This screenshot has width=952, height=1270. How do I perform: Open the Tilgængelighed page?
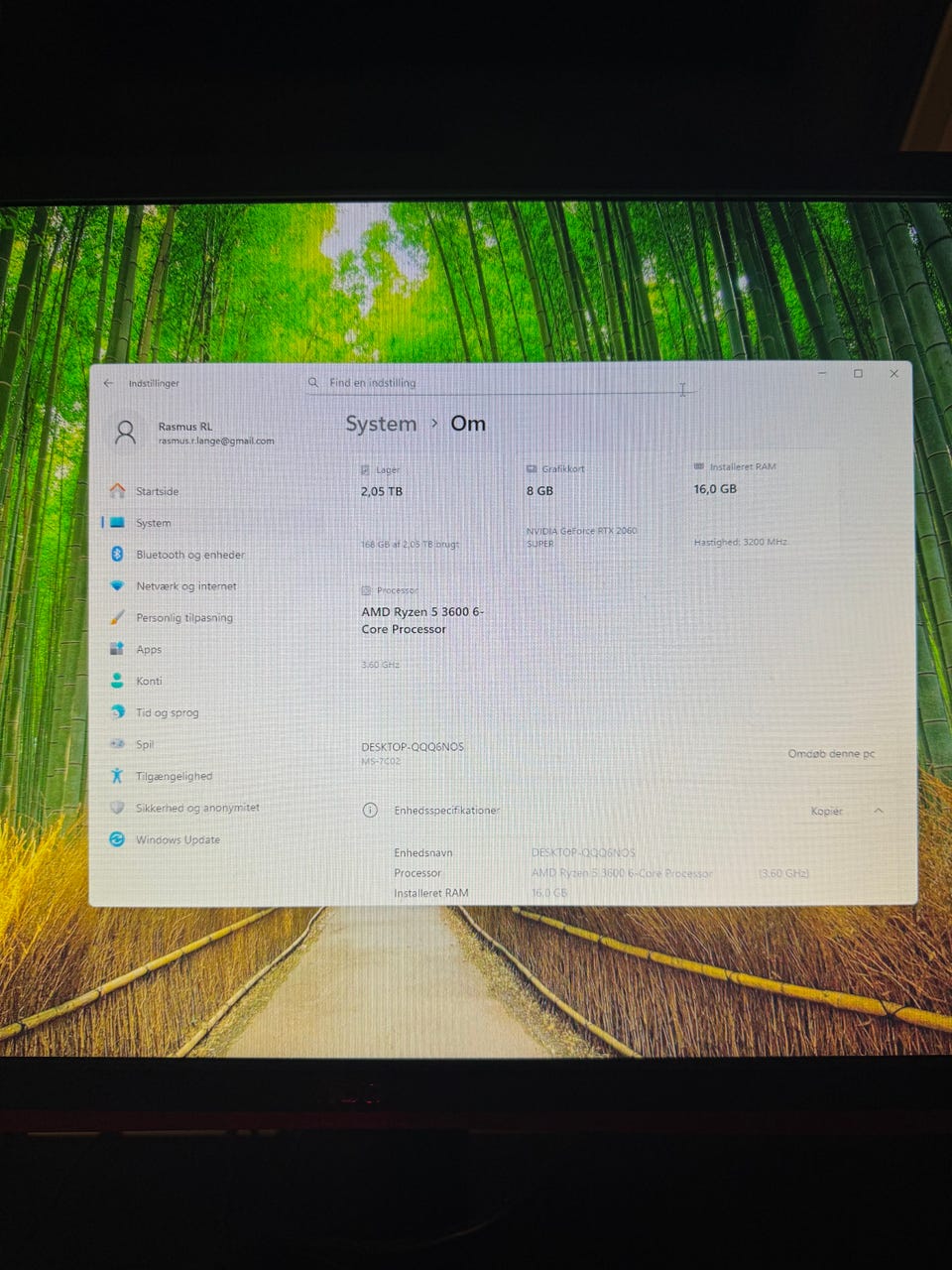174,776
